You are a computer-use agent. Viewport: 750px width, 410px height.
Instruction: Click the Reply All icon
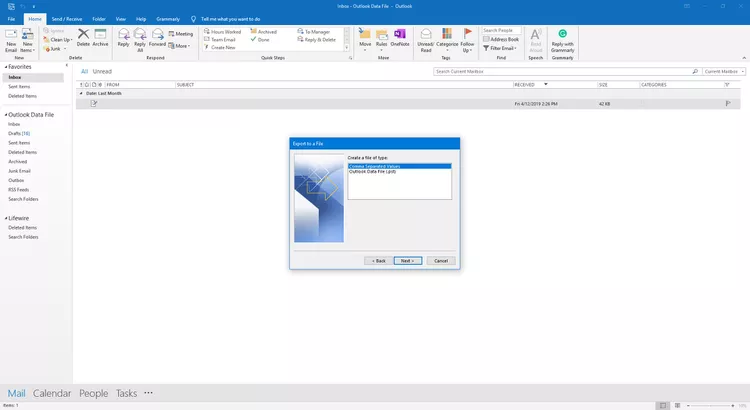140,34
